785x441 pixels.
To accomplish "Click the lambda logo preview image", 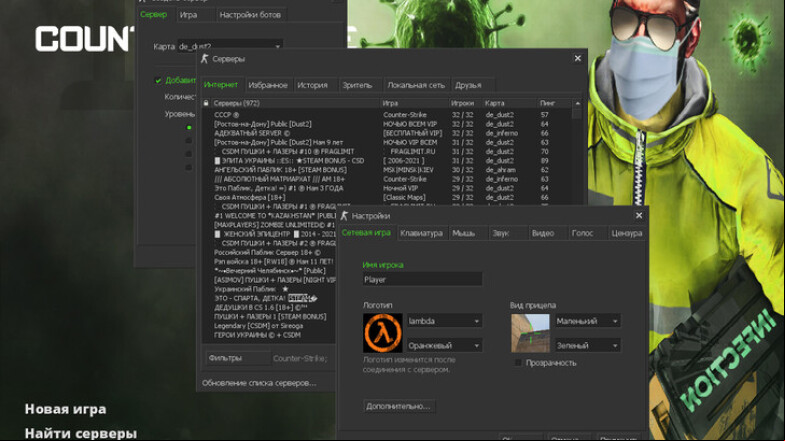I will click(x=382, y=333).
